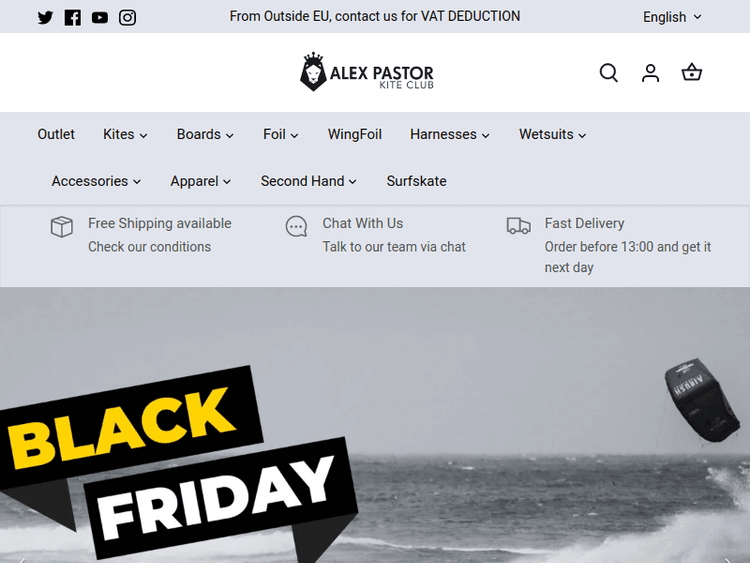This screenshot has height=563, width=750.
Task: Click the free shipping box icon
Action: tap(62, 226)
